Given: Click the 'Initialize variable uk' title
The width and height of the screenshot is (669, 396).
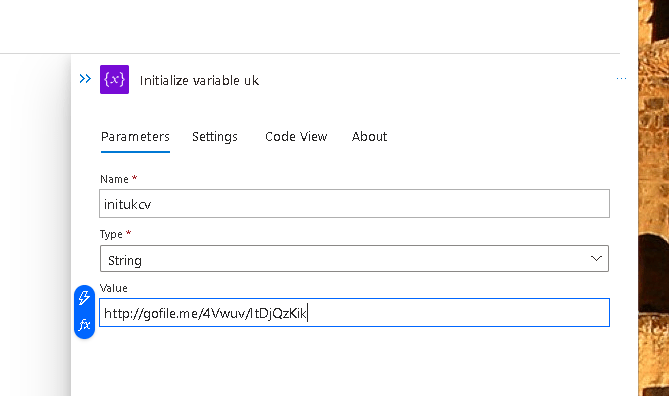Looking at the screenshot, I should pos(199,80).
